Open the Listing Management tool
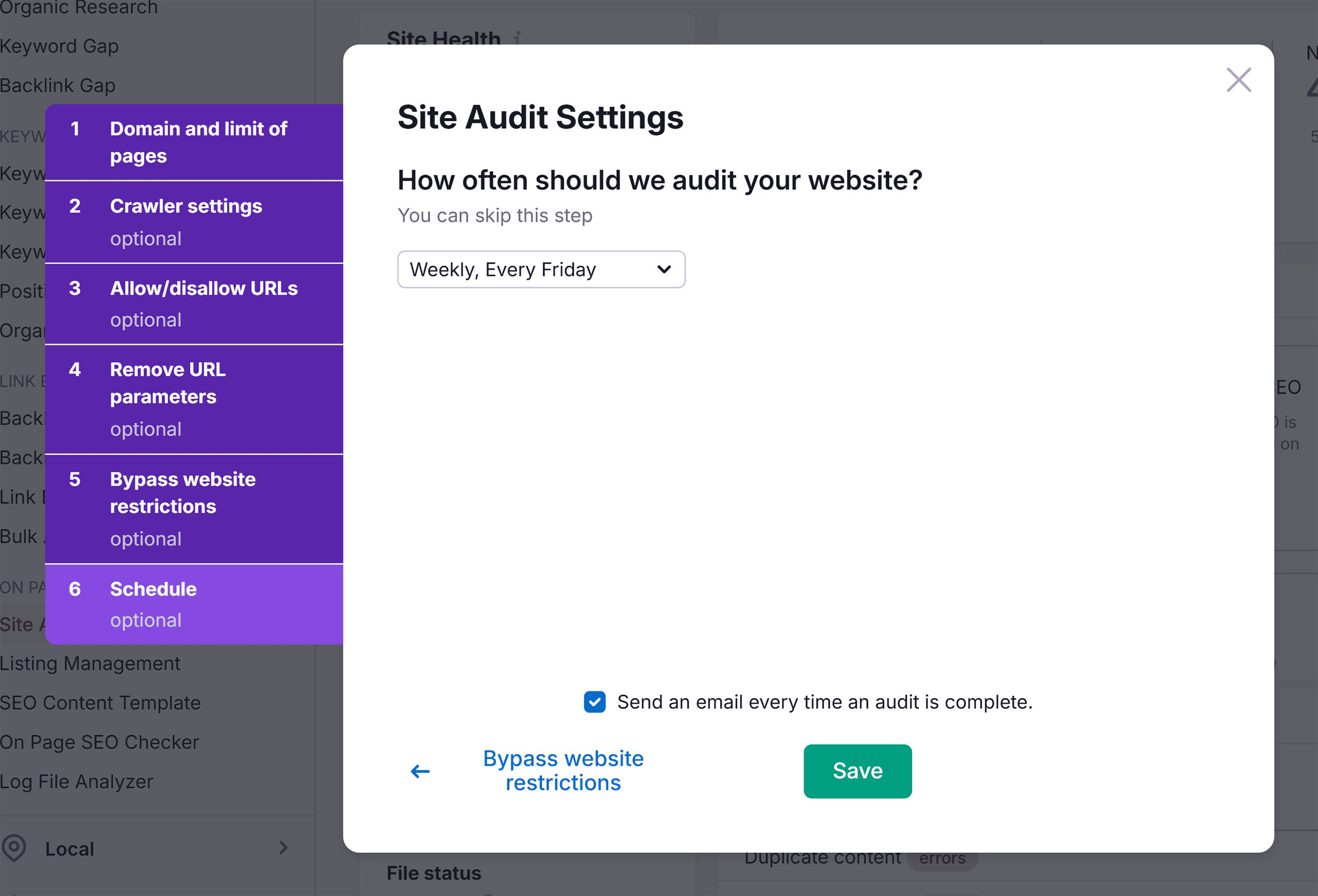 coord(90,663)
